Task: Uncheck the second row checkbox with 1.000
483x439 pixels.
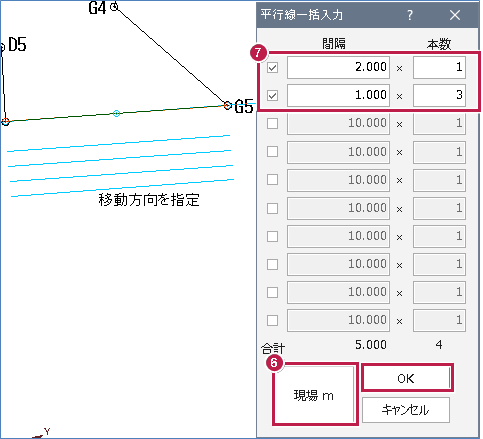Action: coord(272,96)
